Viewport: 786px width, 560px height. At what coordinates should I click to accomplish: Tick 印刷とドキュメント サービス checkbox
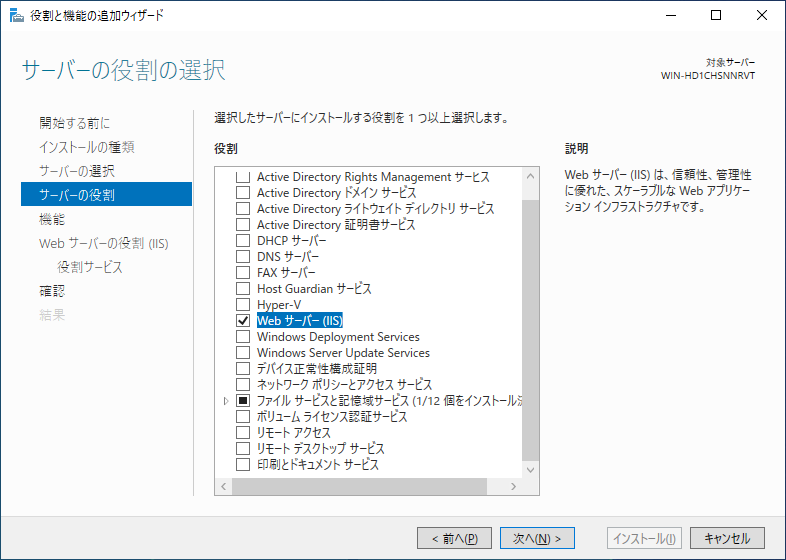click(243, 465)
